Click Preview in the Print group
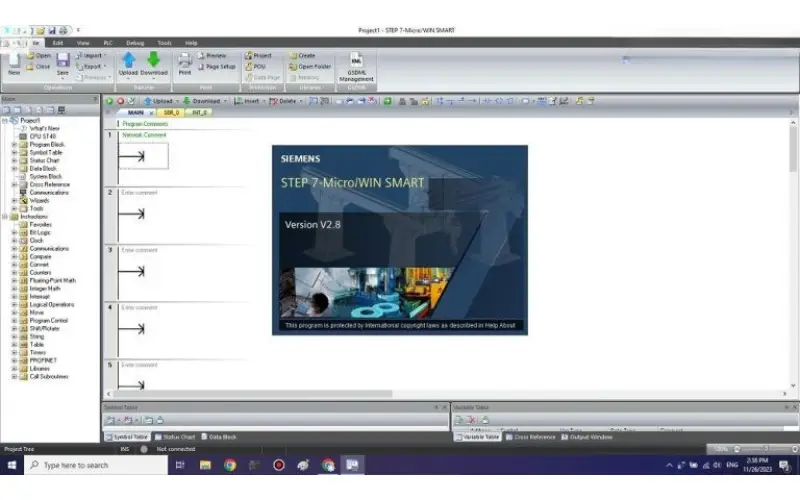The width and height of the screenshot is (800, 500). click(x=212, y=55)
